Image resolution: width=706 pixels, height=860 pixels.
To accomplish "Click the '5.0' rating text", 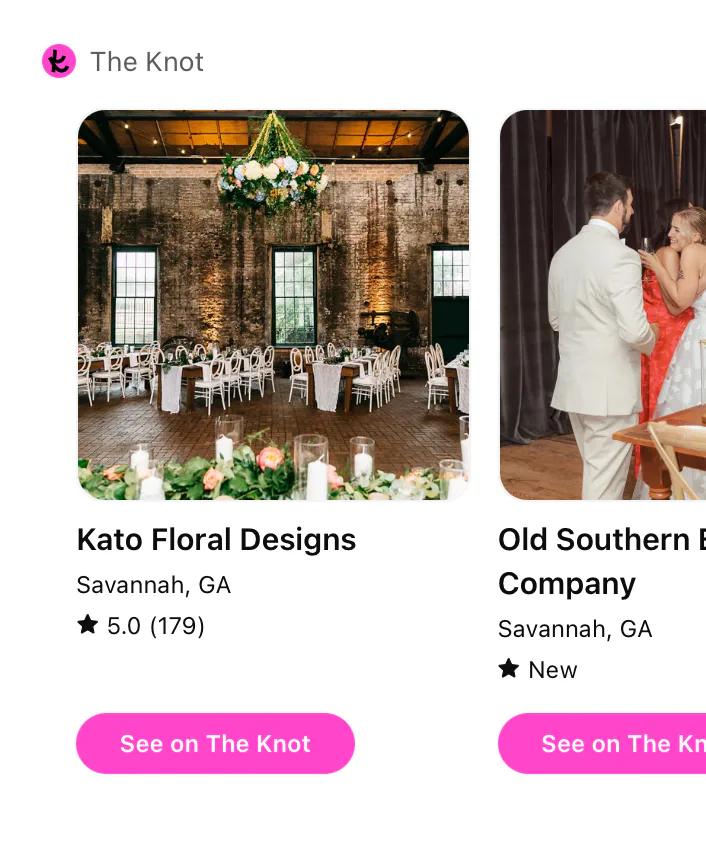I will 126,626.
